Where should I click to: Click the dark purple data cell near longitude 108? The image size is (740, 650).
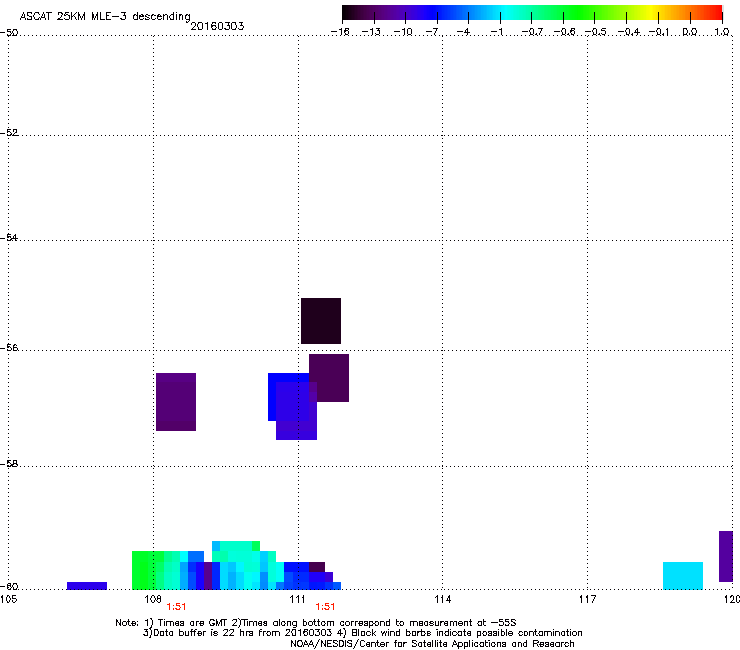point(176,402)
